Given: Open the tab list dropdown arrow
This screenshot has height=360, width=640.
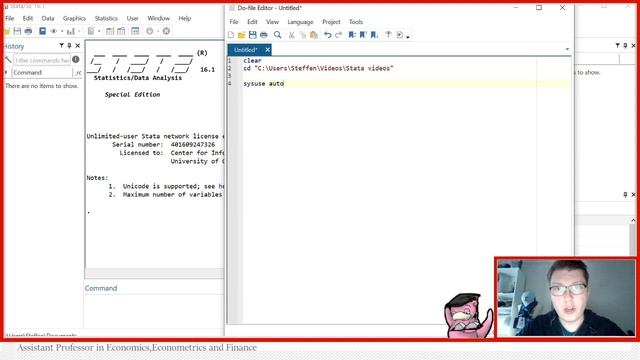Looking at the screenshot, I should 567,49.
